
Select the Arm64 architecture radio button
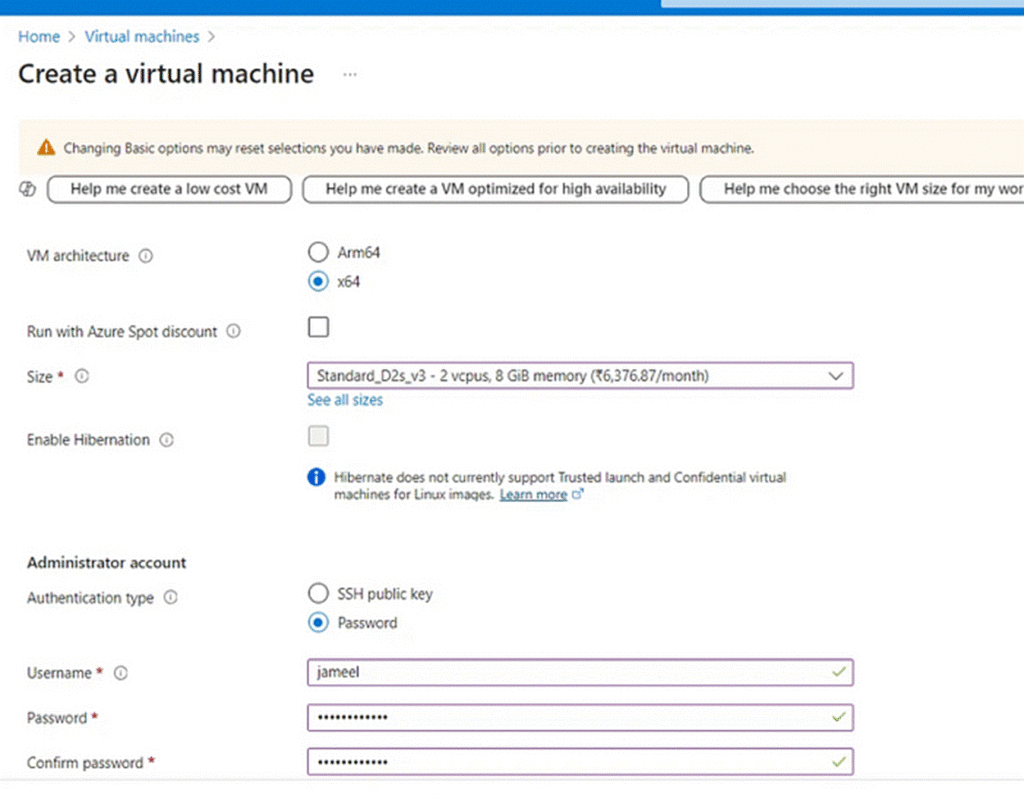tap(318, 252)
